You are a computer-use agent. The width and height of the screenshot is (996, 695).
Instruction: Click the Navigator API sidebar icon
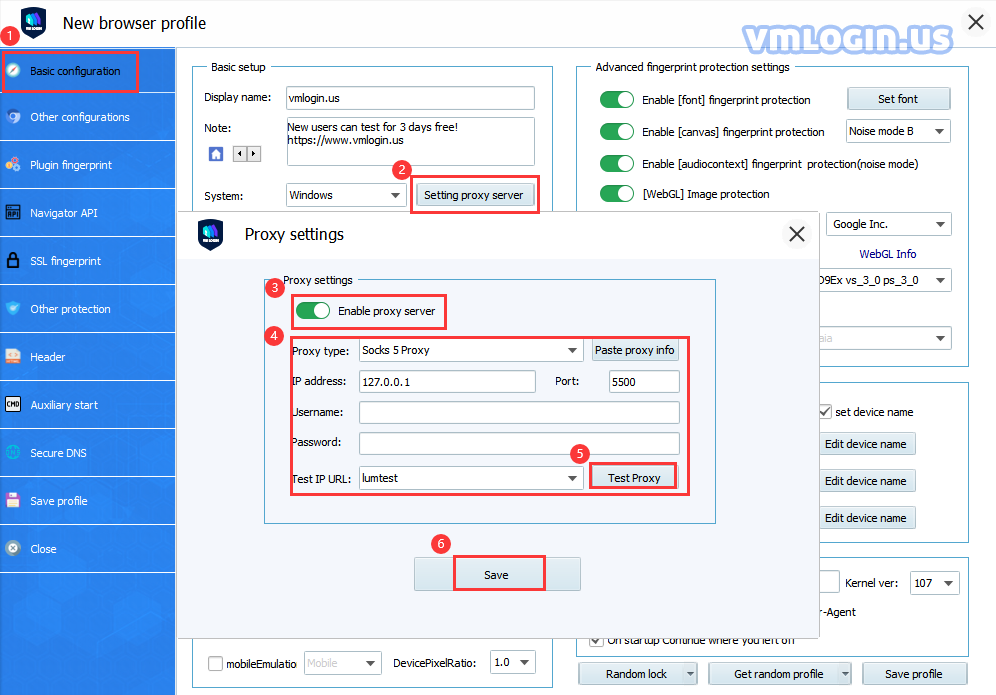coord(13,213)
